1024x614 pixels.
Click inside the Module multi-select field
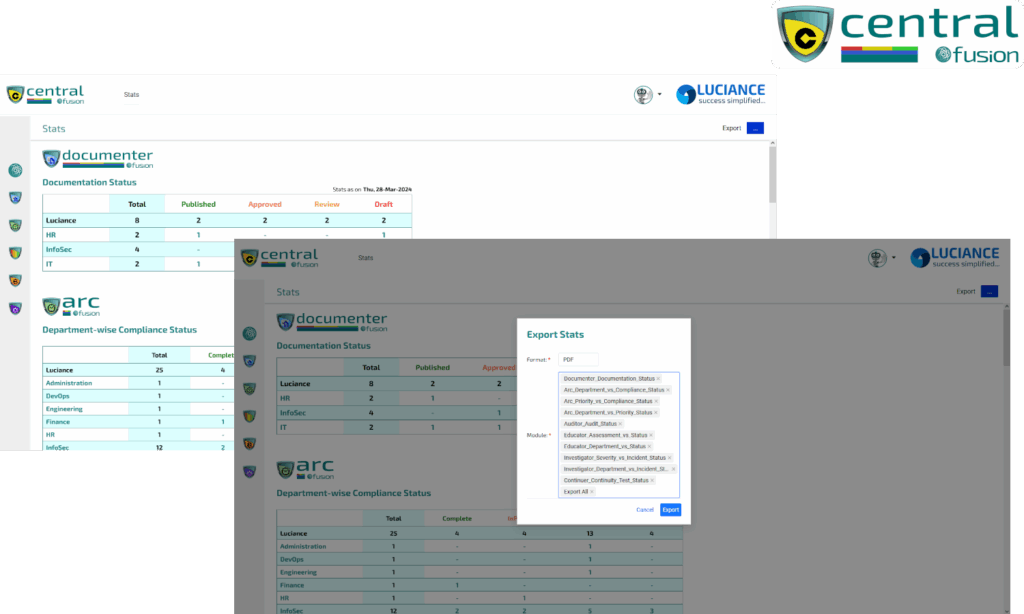click(640, 491)
